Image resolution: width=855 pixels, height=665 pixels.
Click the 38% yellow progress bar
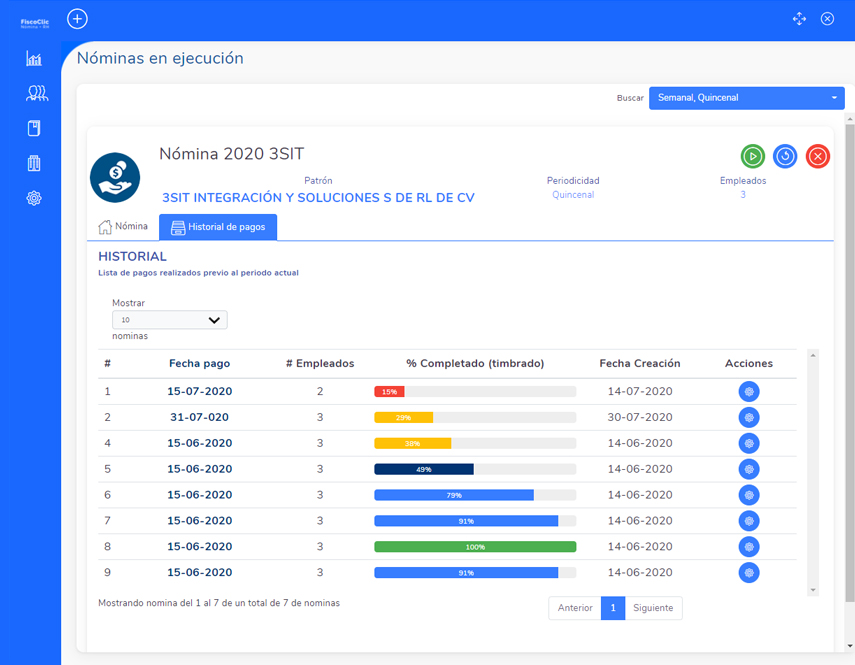tap(413, 443)
